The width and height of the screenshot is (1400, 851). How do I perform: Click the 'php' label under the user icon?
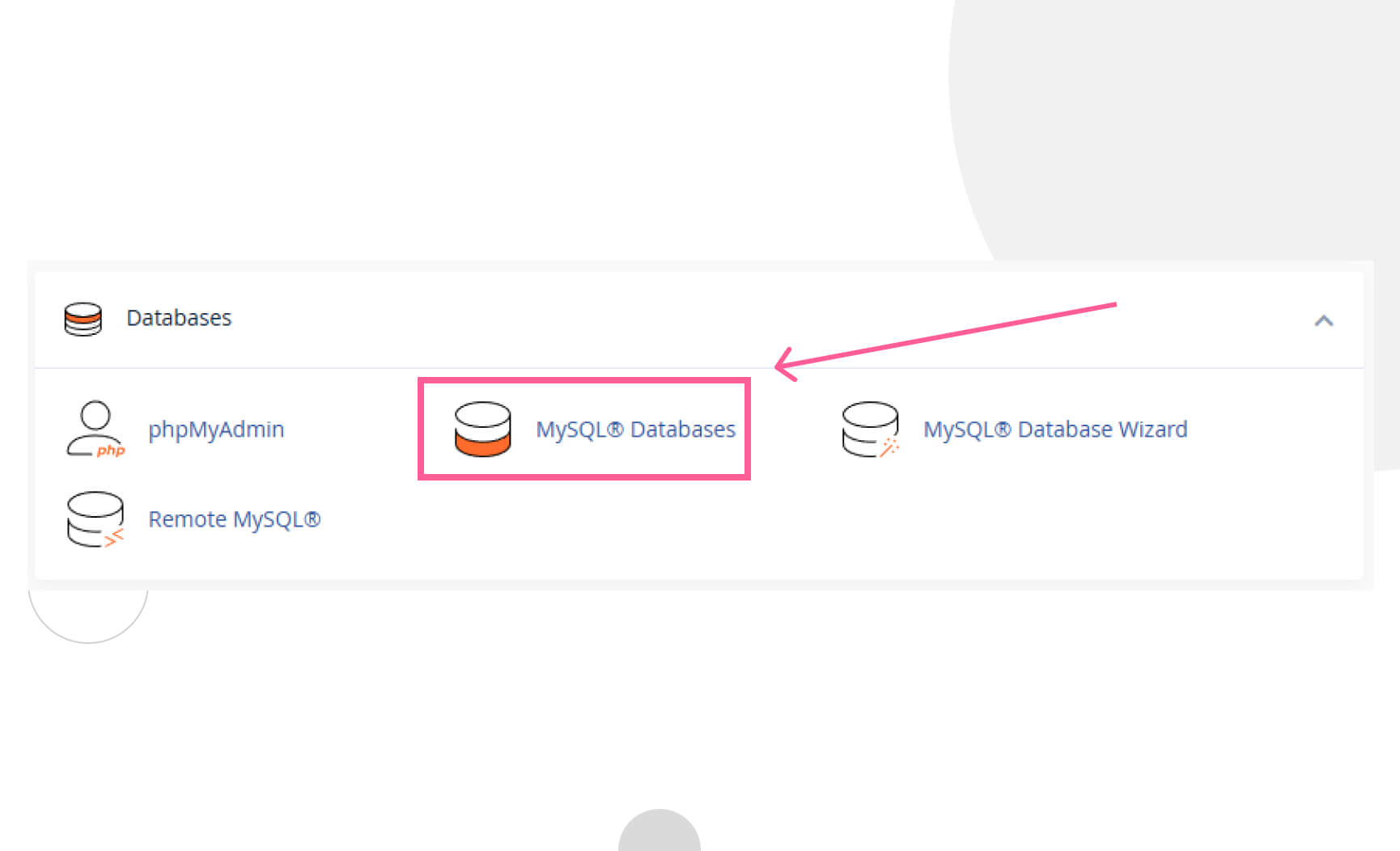tap(111, 451)
